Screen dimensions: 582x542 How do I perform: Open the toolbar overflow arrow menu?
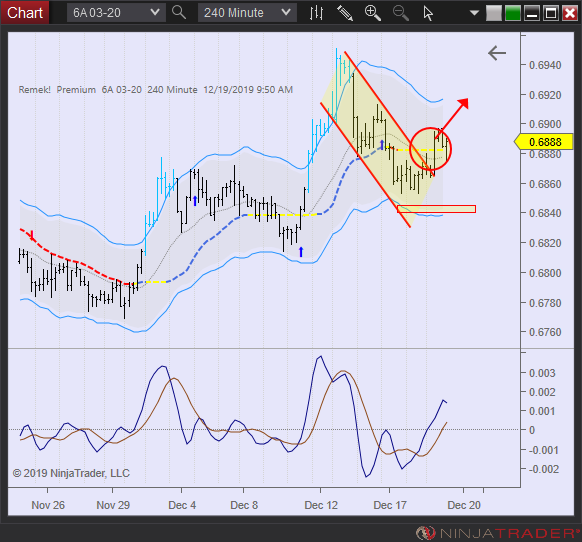(x=474, y=13)
